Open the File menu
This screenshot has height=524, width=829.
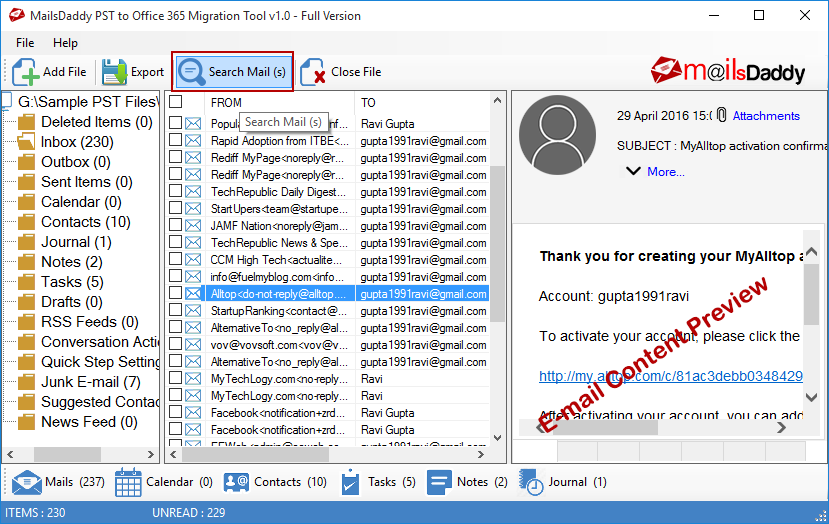[25, 43]
